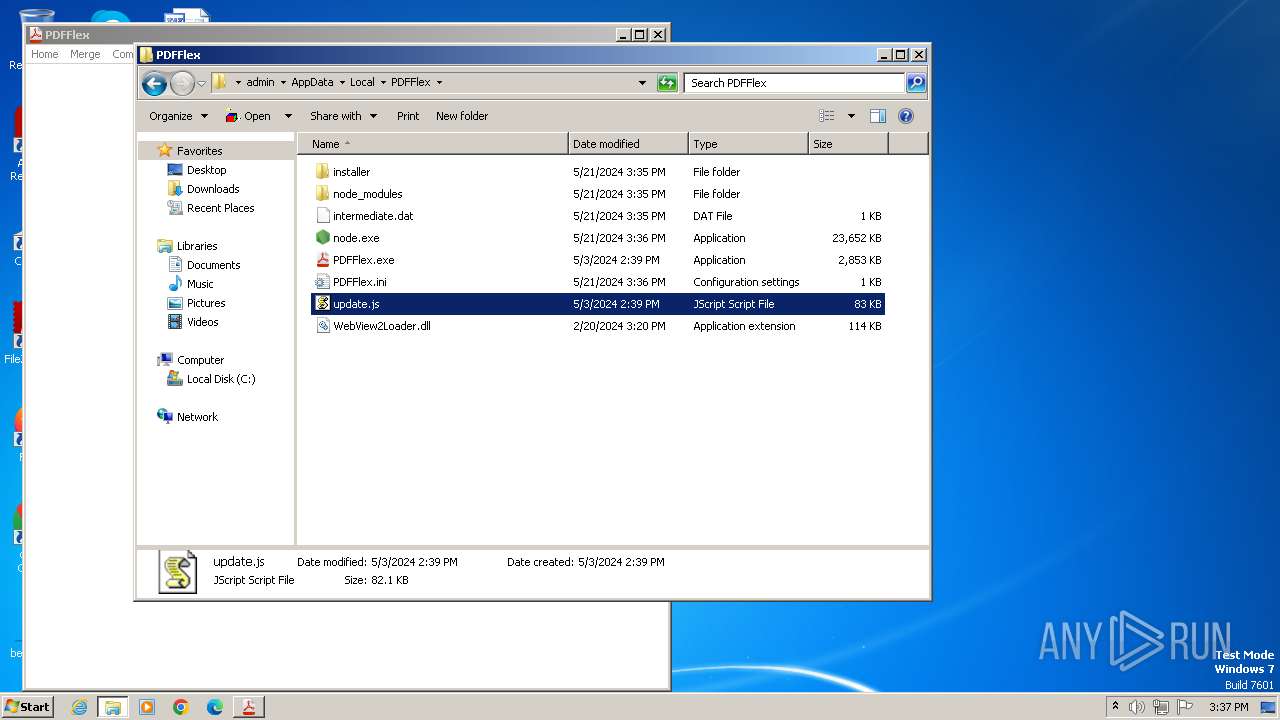
Task: Click the PDFFlex taskbar icon
Action: (249, 707)
